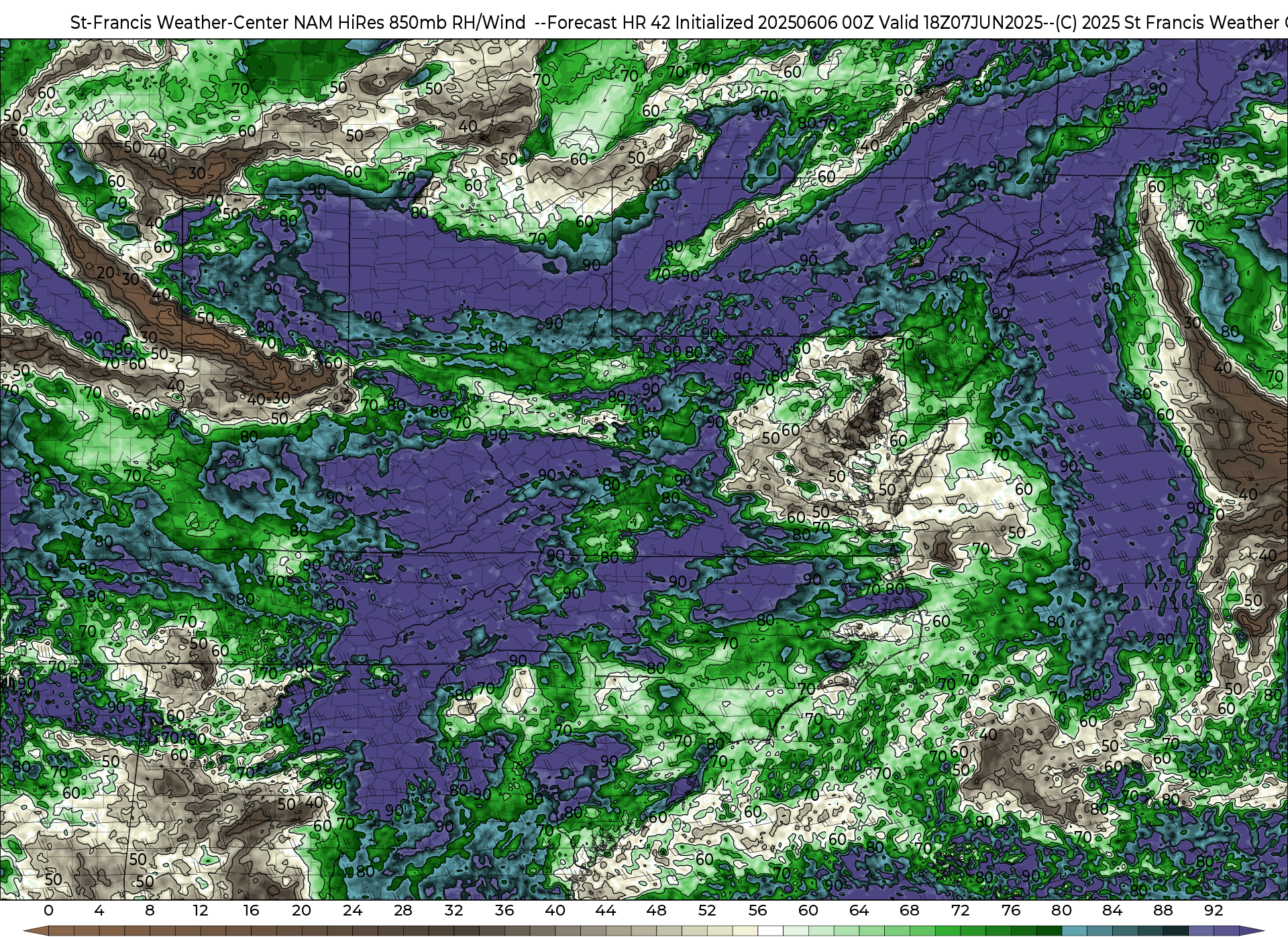1288x939 pixels.
Task: Click the '52' tick label on the legend
Action: click(707, 910)
